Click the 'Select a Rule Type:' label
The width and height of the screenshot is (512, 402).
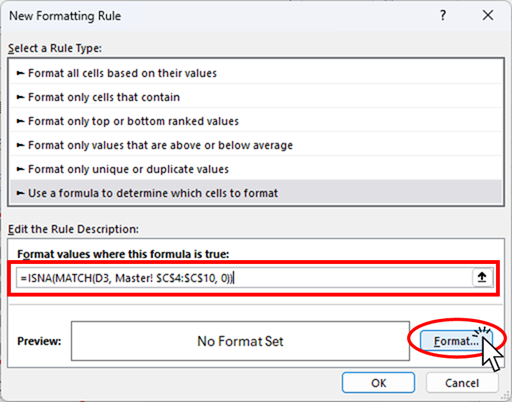pos(55,48)
